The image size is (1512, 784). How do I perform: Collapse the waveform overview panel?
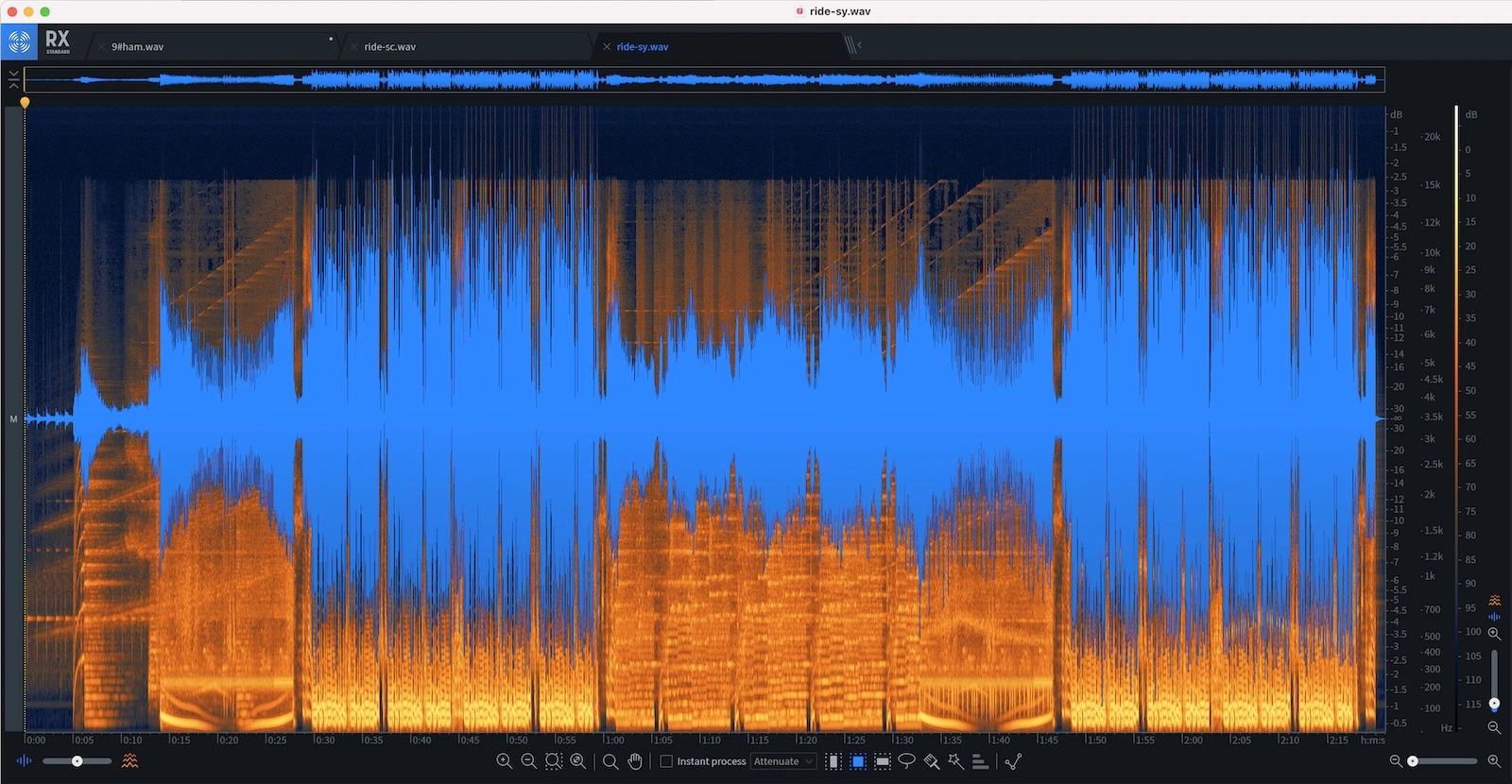pyautogui.click(x=13, y=79)
